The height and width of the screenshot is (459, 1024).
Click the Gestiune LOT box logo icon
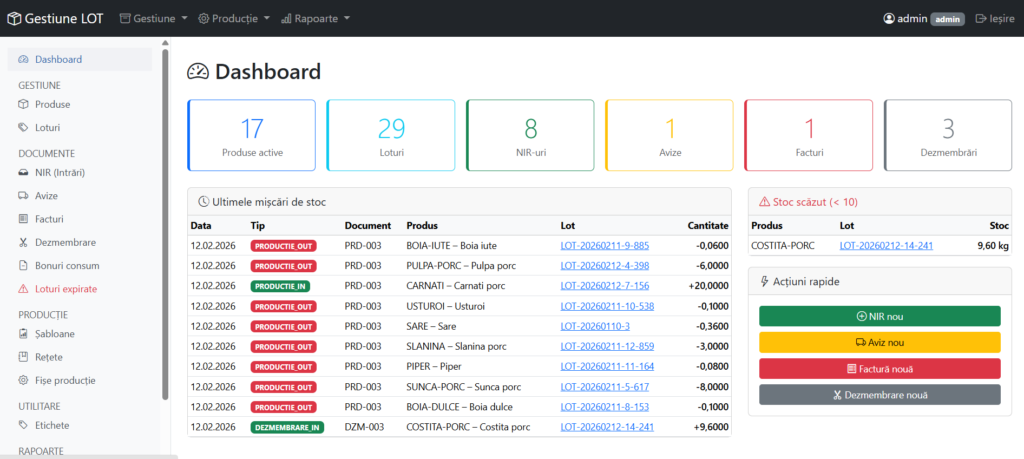[14, 18]
